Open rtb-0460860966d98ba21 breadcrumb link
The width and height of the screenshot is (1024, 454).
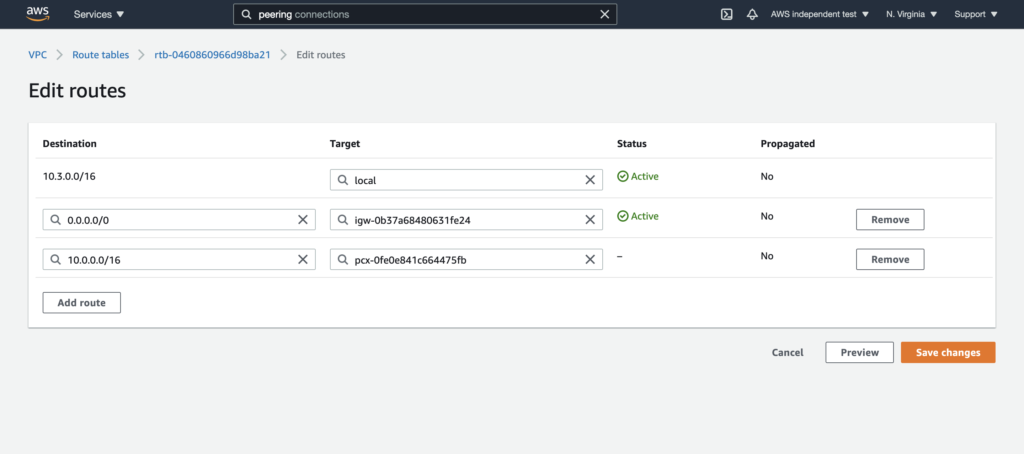[212, 54]
